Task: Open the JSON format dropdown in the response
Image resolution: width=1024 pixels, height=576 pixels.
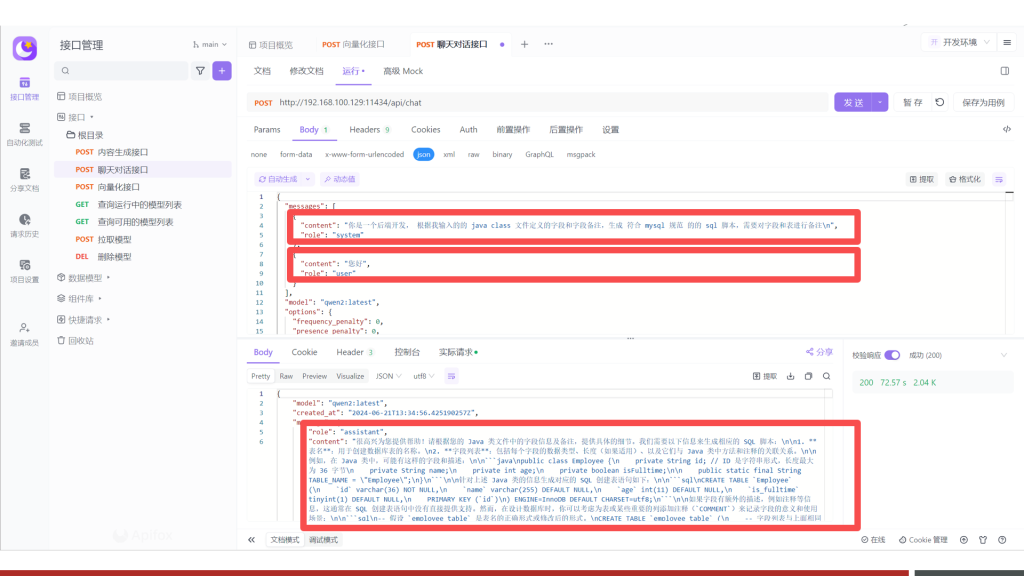Action: click(387, 376)
